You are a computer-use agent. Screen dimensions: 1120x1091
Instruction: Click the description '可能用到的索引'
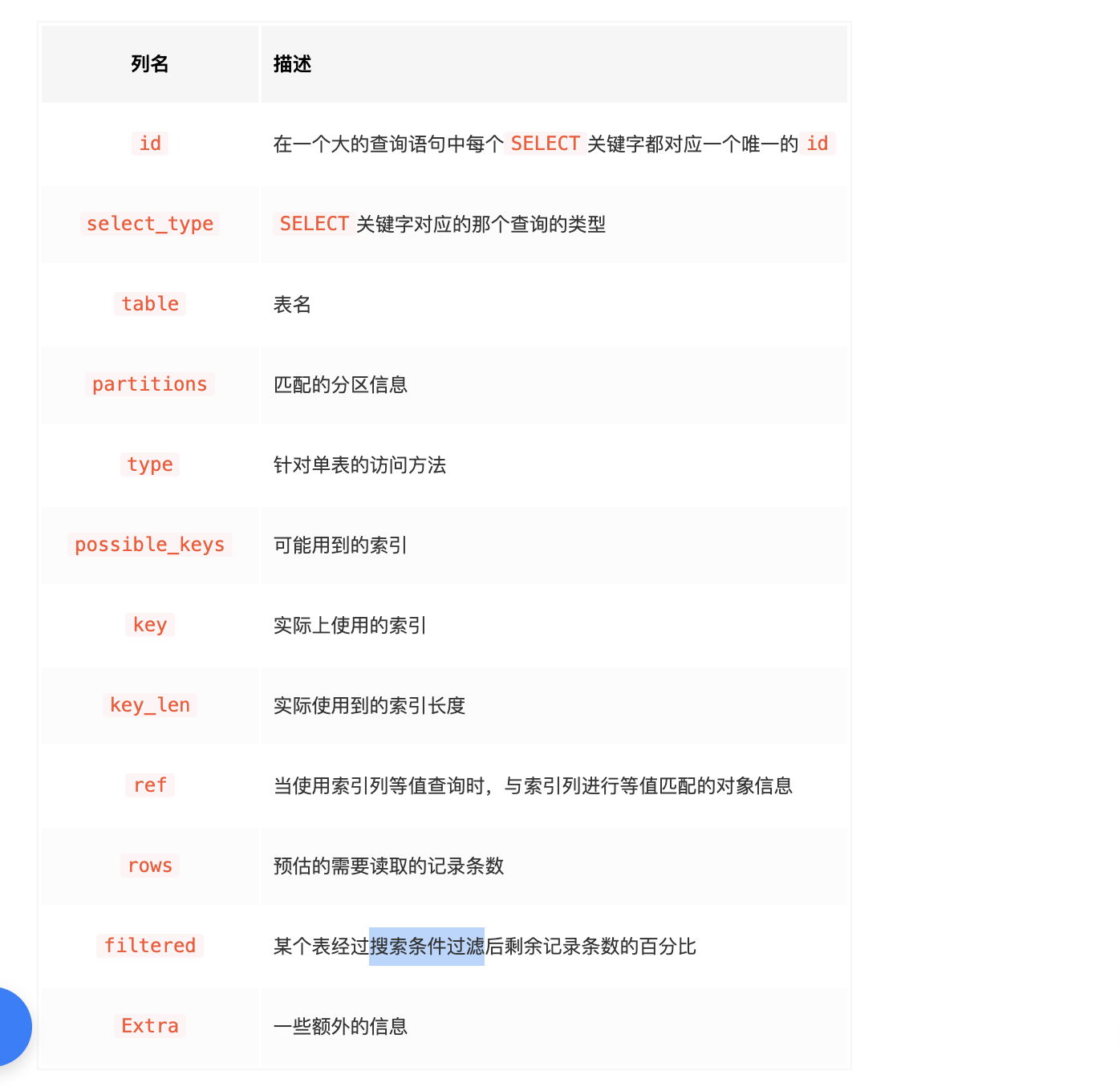point(340,545)
